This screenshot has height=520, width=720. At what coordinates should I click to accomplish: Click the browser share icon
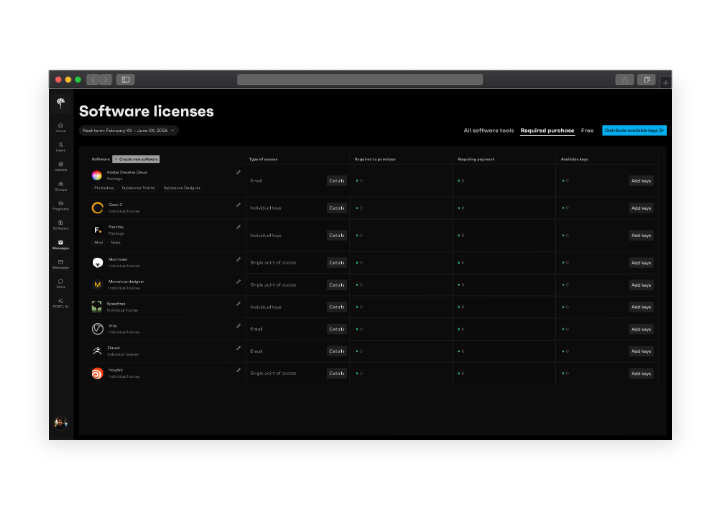click(625, 79)
